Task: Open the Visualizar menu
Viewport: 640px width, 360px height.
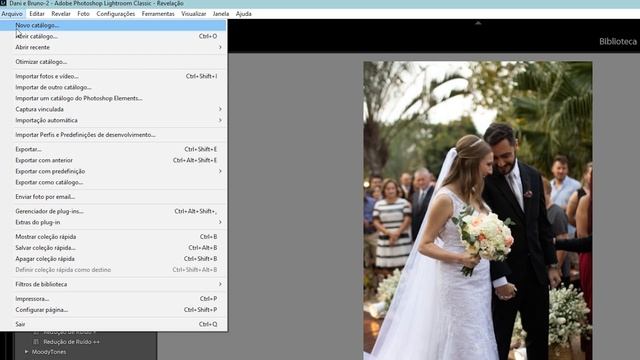Action: pyautogui.click(x=193, y=13)
